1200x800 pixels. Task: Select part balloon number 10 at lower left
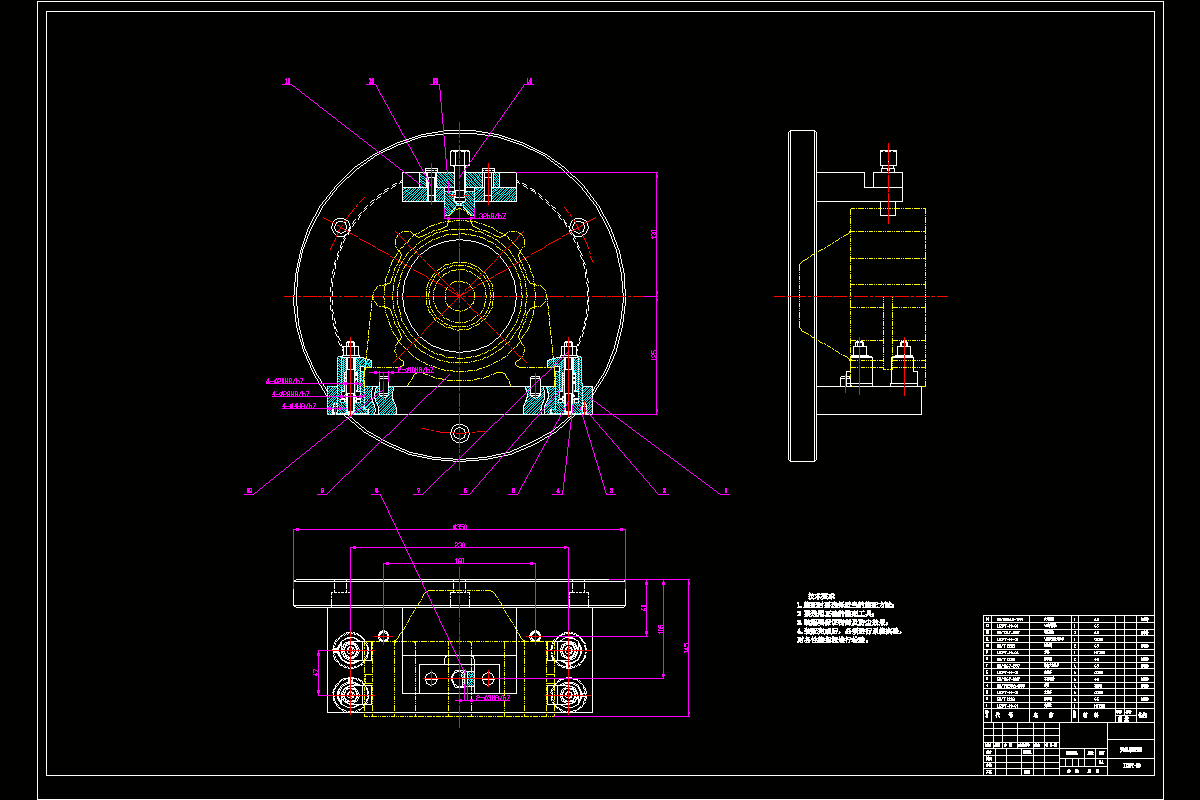pyautogui.click(x=249, y=491)
